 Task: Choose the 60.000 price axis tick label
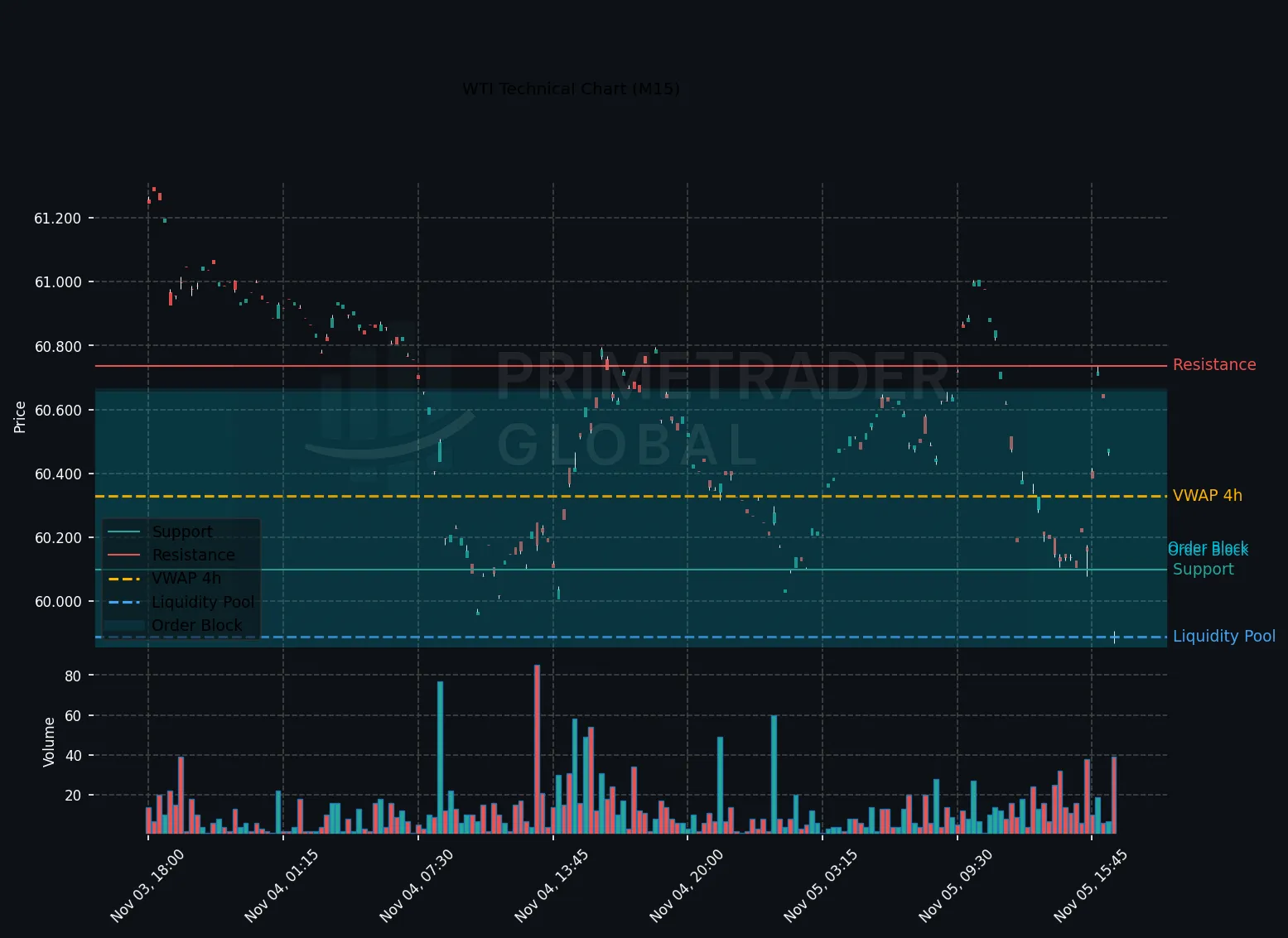[58, 602]
